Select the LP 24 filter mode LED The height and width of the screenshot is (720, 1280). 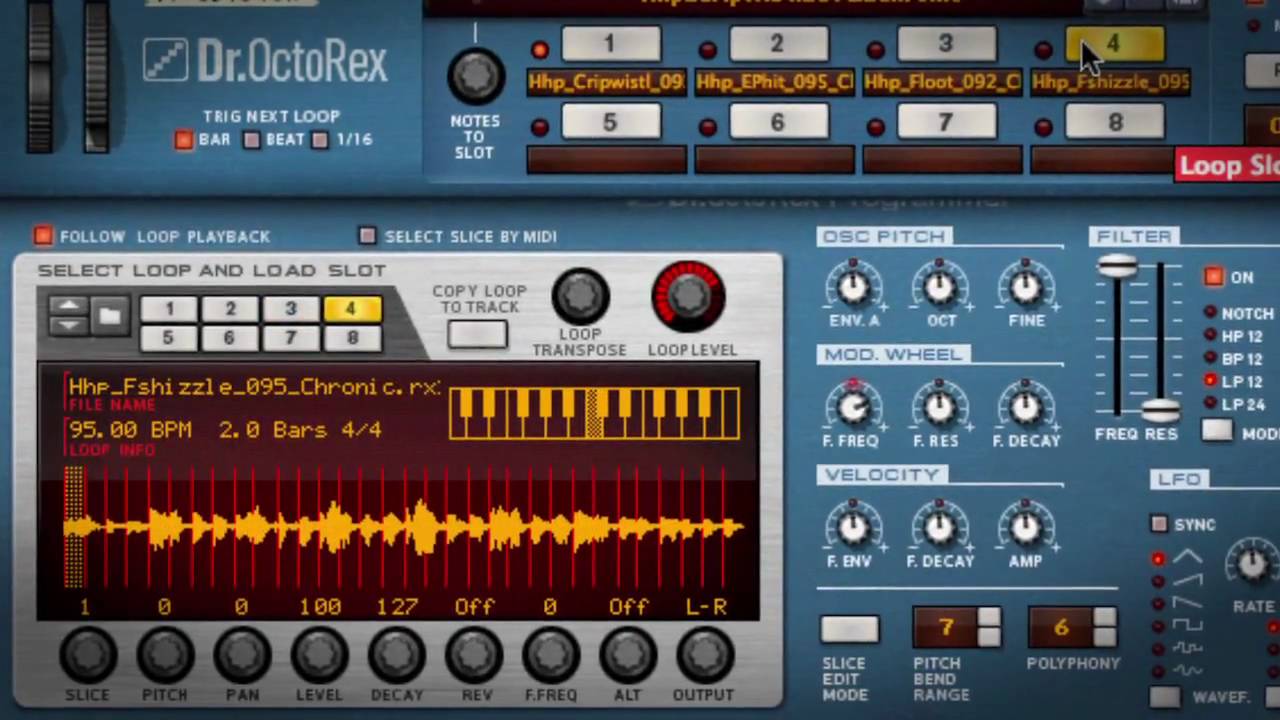(1211, 404)
